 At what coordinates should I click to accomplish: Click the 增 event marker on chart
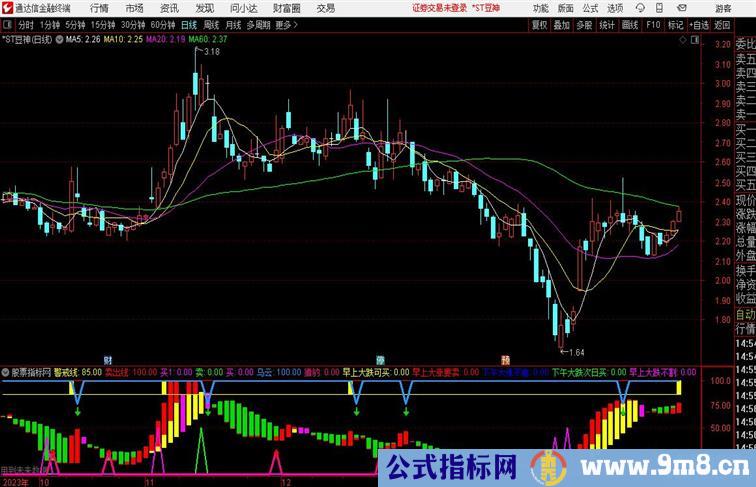(x=380, y=358)
